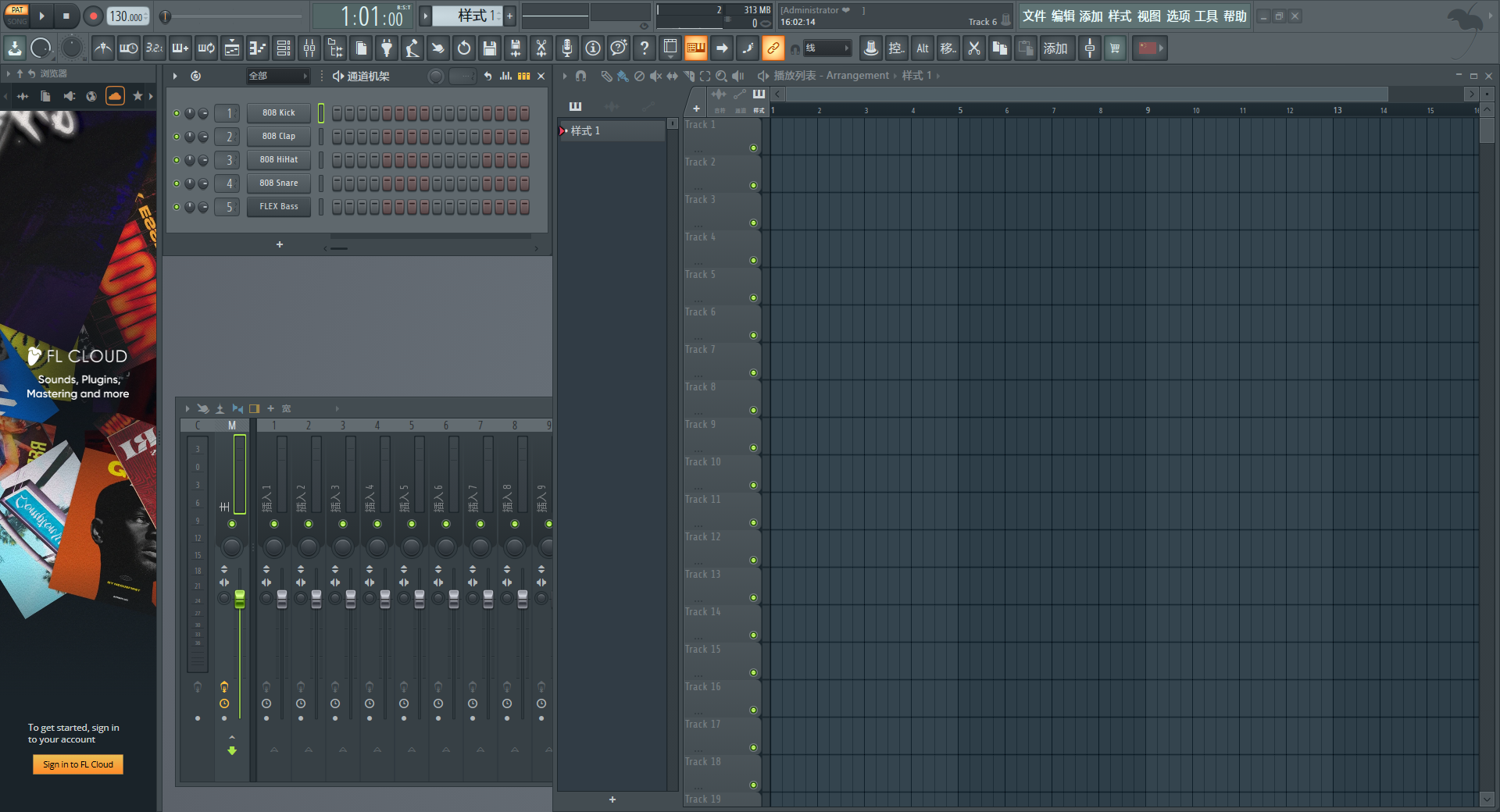Select the FLEX Bass channel button

click(279, 207)
